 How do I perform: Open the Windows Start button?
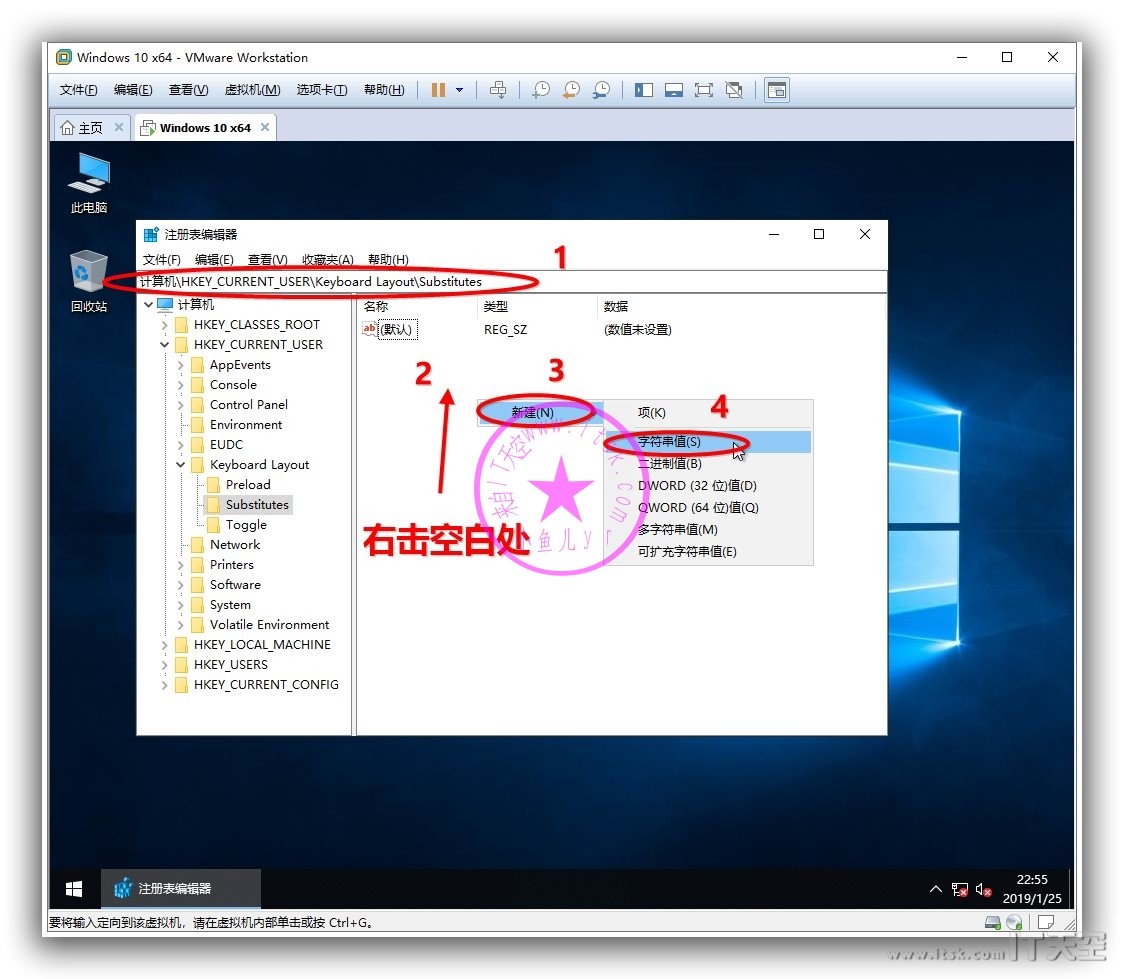click(x=74, y=889)
